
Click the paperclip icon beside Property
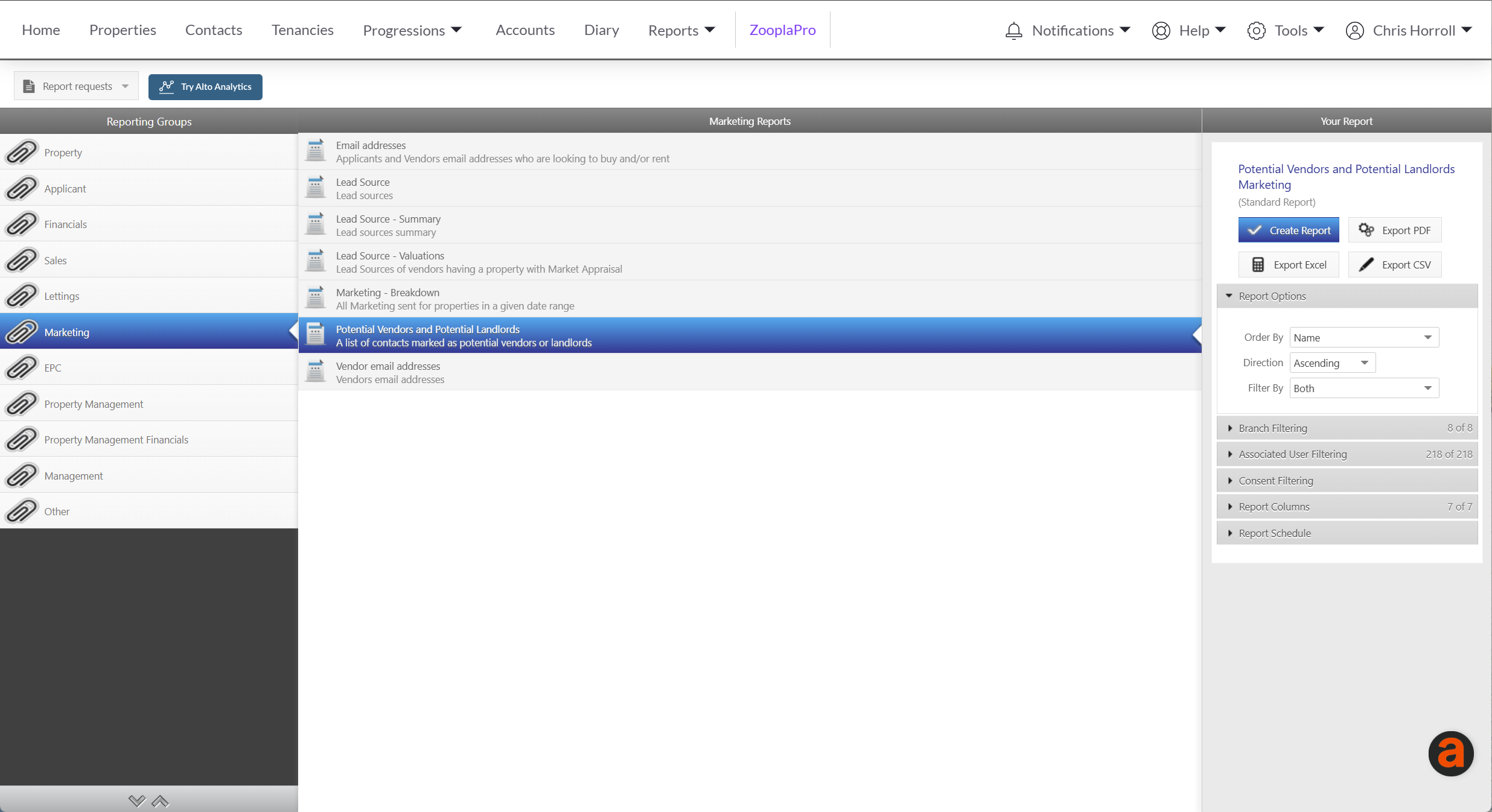coord(22,152)
